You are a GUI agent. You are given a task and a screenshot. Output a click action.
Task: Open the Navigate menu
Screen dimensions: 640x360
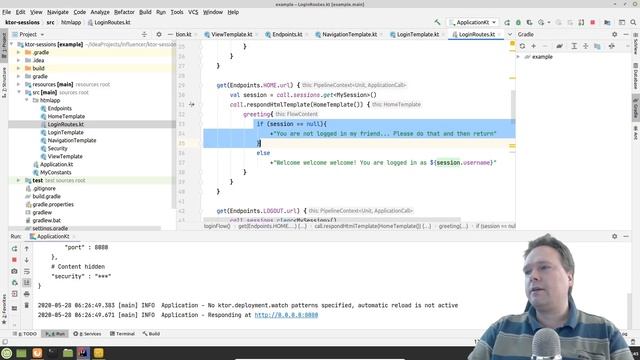[58, 12]
